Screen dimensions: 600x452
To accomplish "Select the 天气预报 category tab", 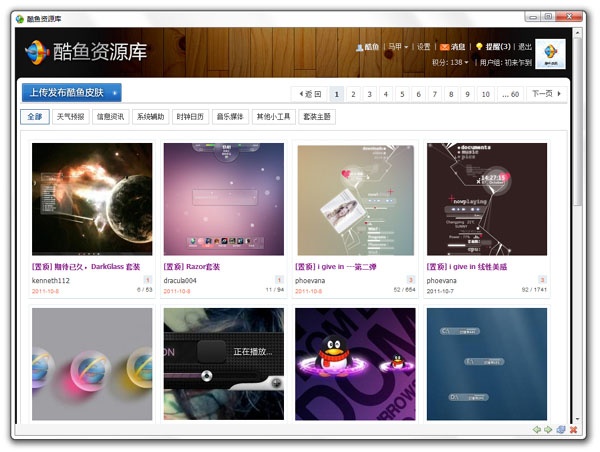I will pyautogui.click(x=70, y=117).
